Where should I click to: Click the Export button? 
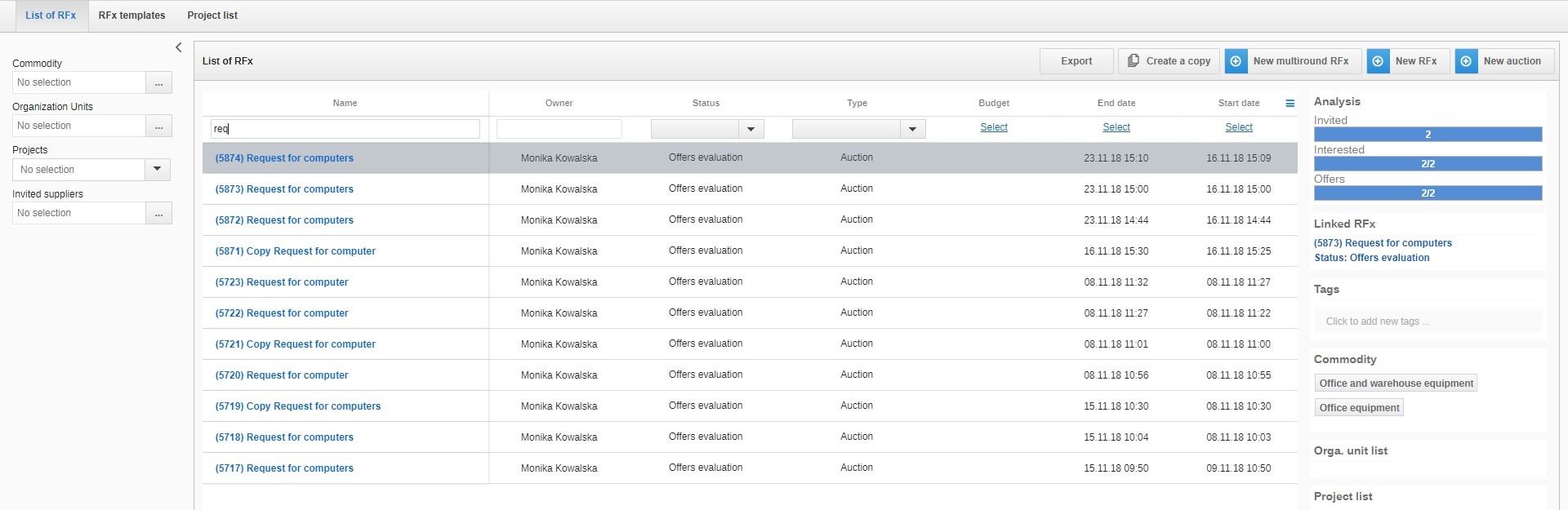1076,61
